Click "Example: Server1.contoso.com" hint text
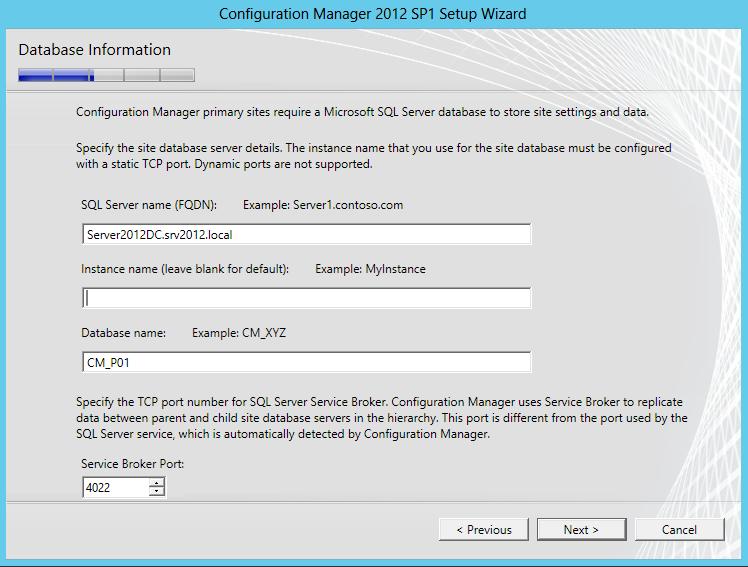 323,205
